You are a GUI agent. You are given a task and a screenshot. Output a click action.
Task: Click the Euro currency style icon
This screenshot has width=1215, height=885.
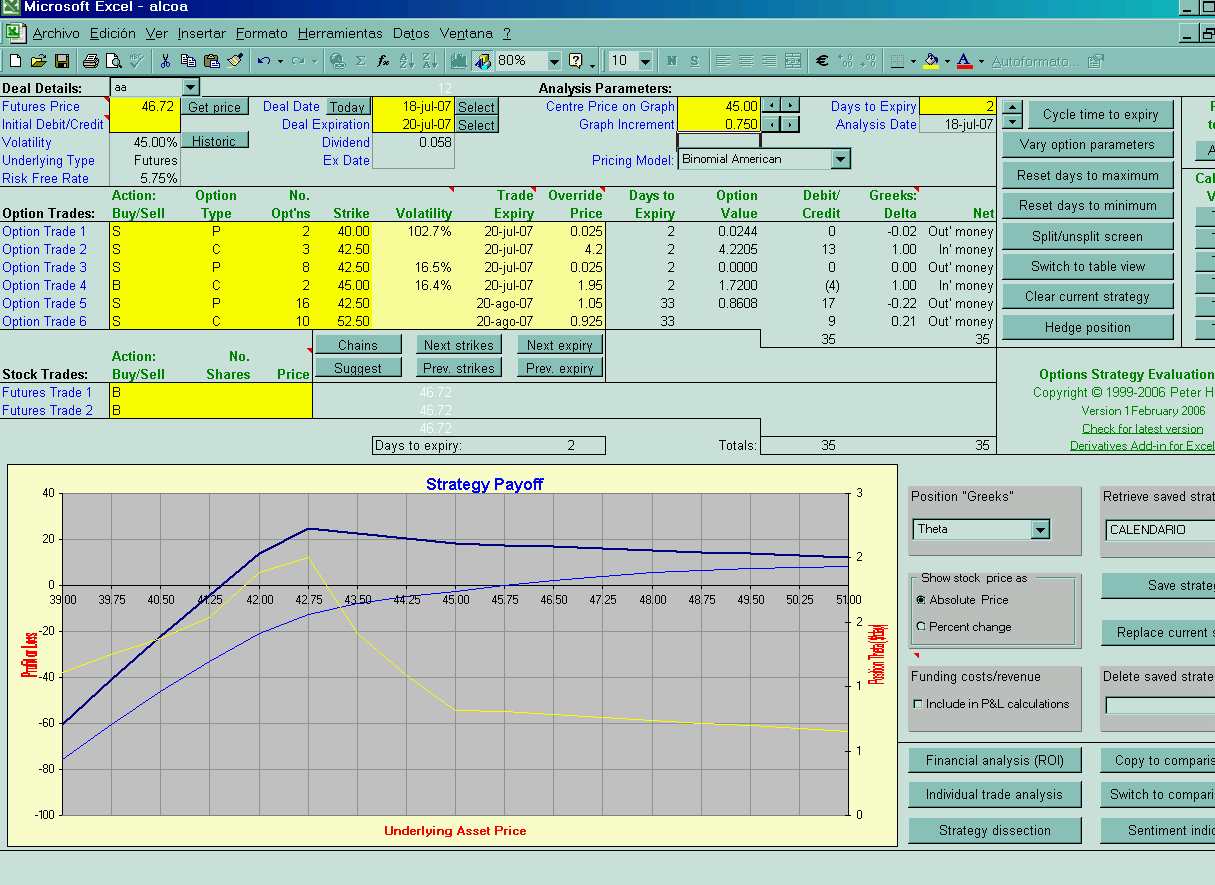tap(822, 61)
